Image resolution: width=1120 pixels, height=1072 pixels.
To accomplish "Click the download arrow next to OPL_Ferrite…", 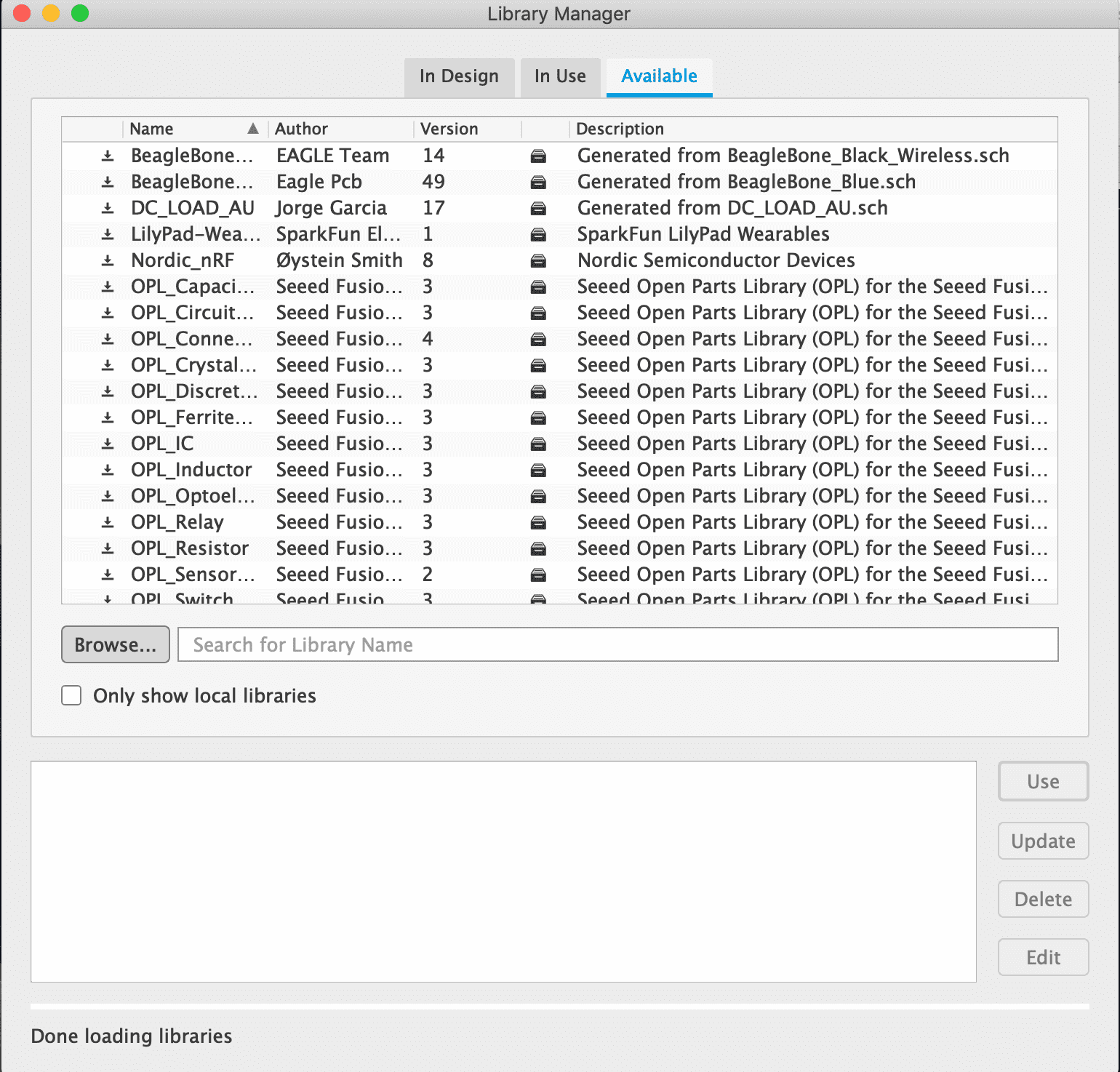I will [108, 417].
